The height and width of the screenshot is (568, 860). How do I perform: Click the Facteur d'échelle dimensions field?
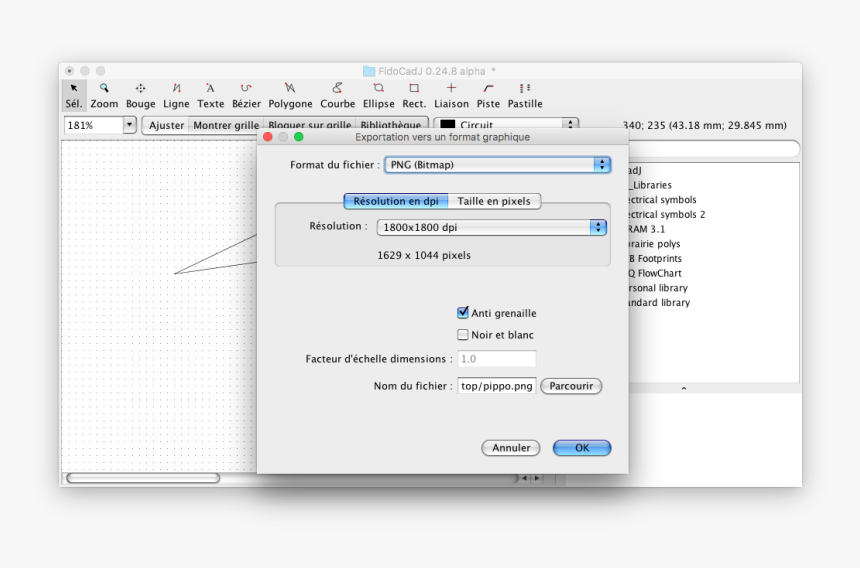[496, 359]
